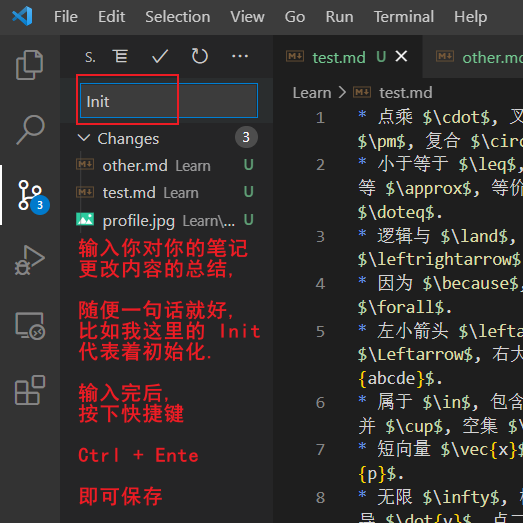
Task: Select other.md in the Changes list
Action: [165, 165]
